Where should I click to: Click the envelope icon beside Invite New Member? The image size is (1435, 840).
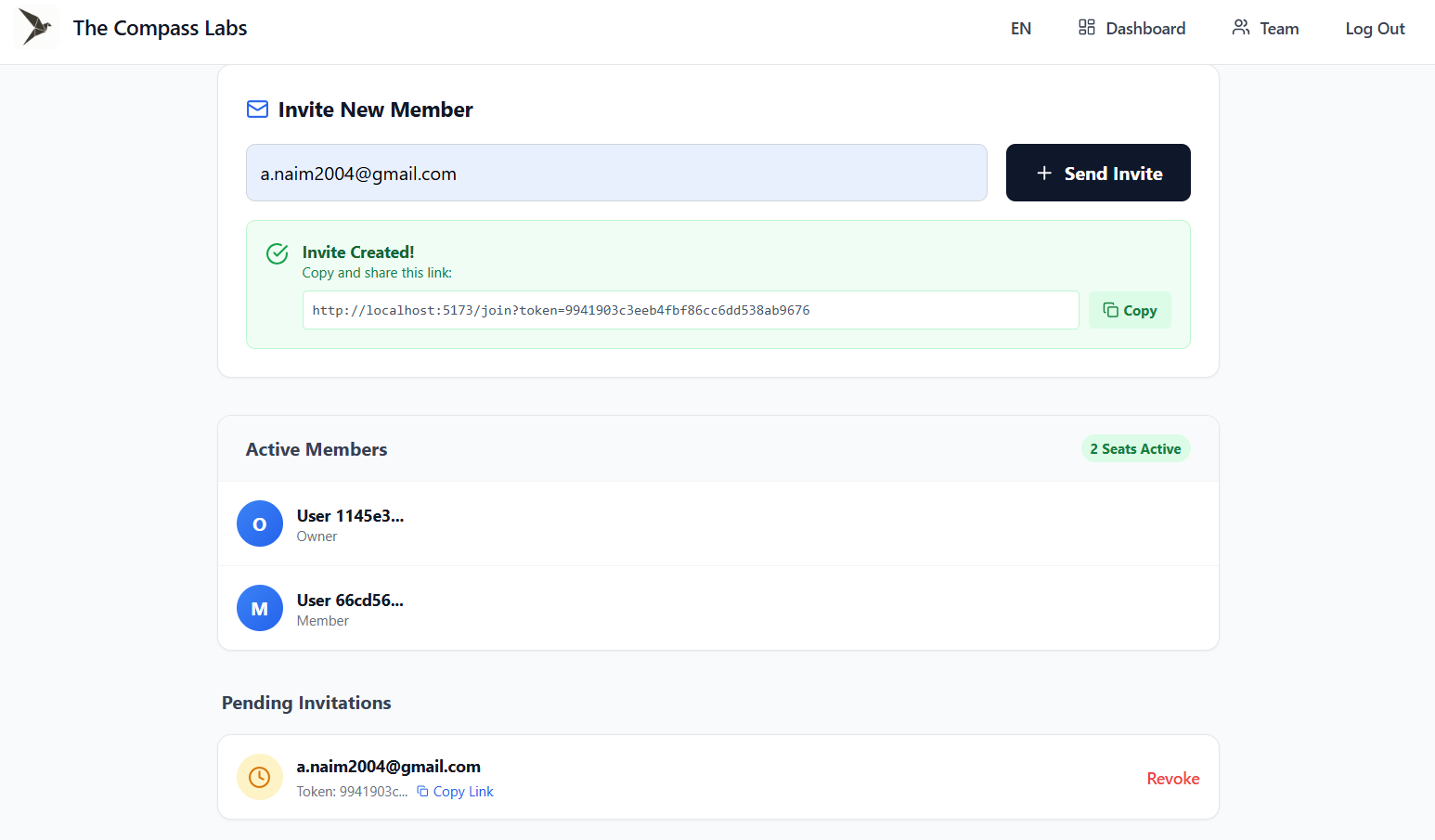pyautogui.click(x=257, y=110)
